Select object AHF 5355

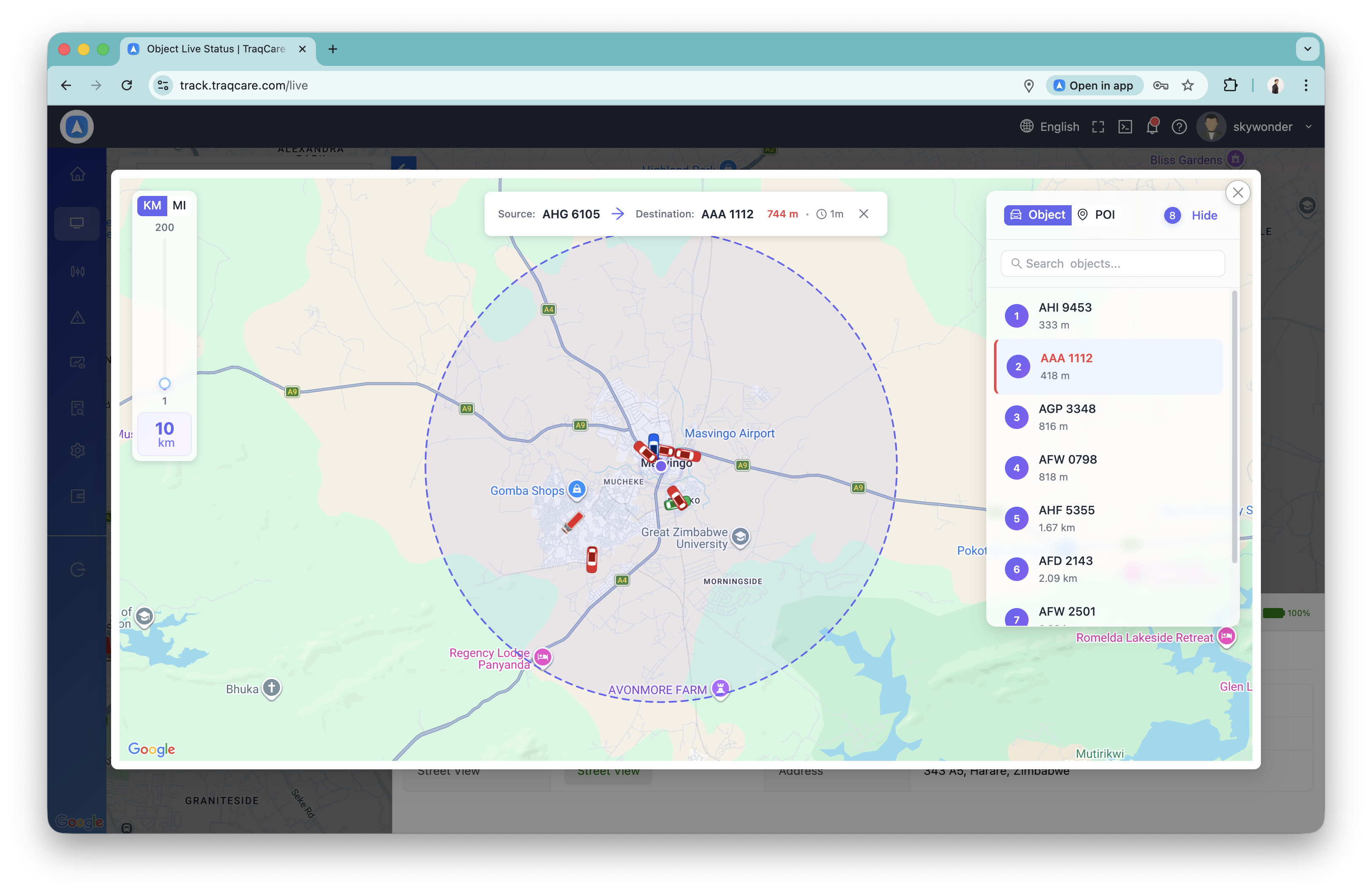point(1108,519)
